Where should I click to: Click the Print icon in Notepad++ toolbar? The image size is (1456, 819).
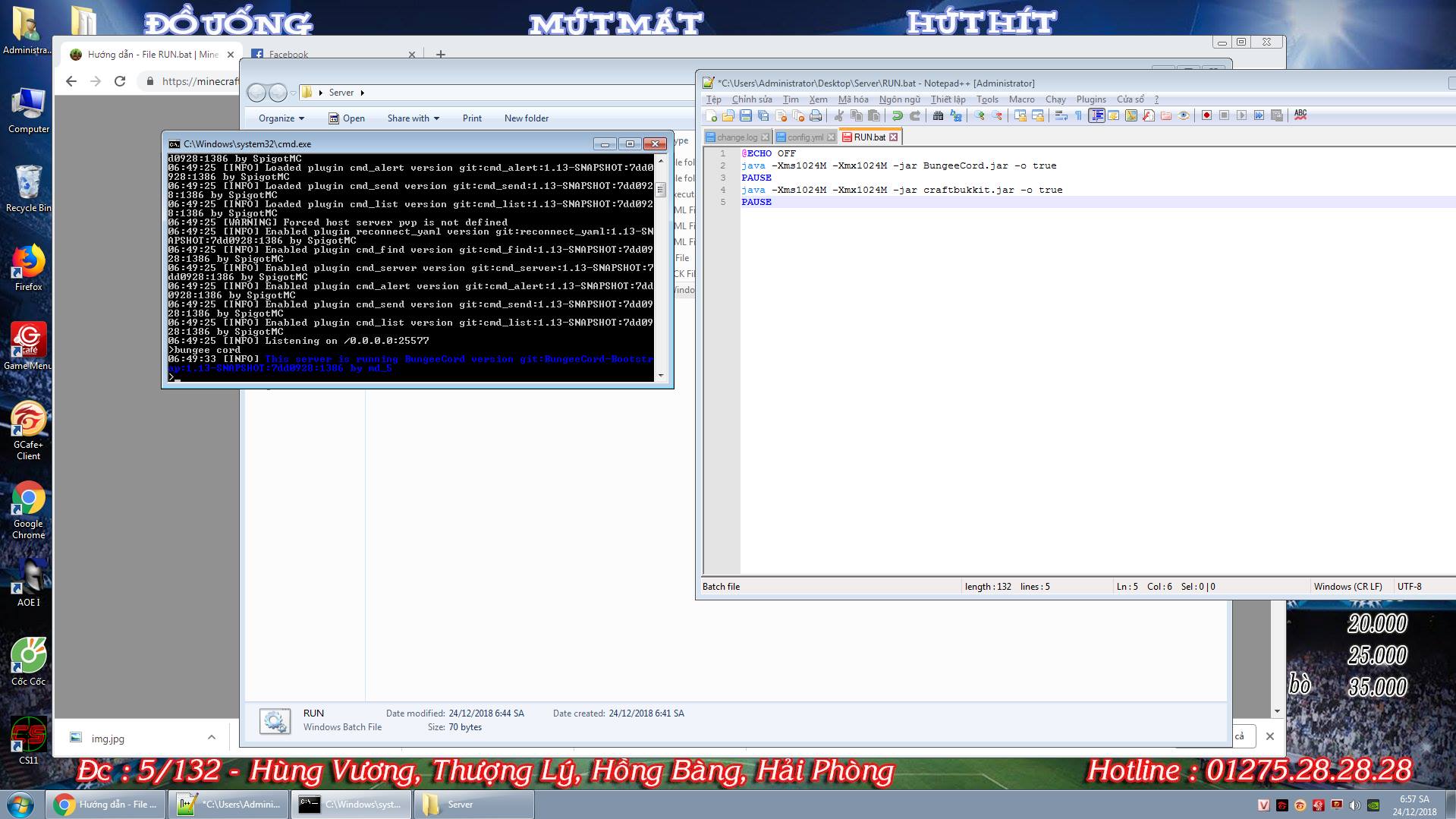pyautogui.click(x=816, y=116)
